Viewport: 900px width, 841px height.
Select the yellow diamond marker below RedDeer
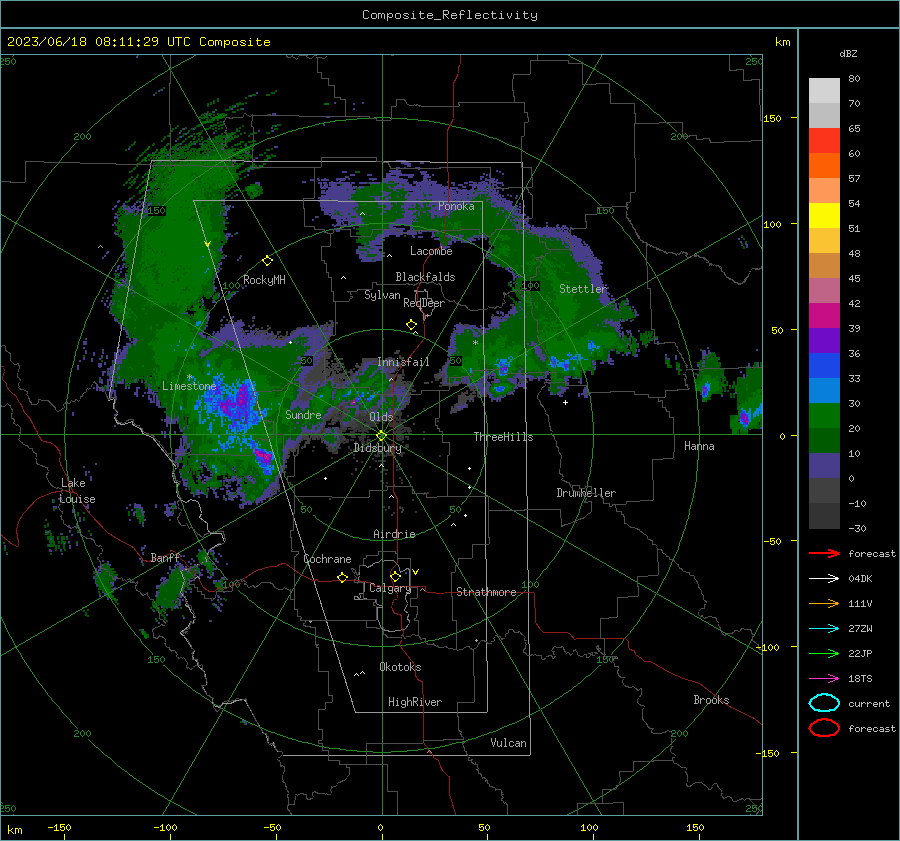pyautogui.click(x=411, y=325)
